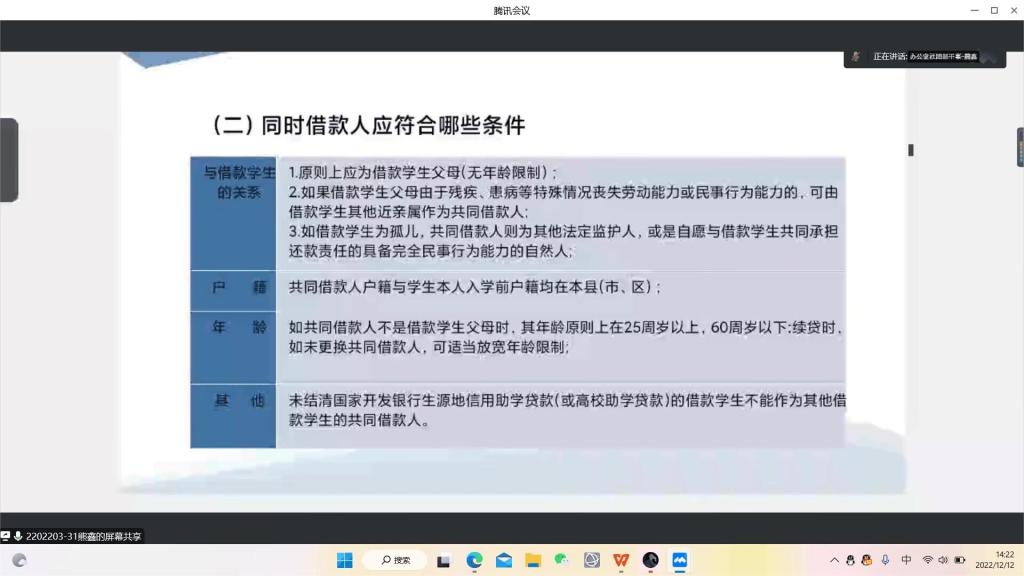Click the screen share icon beside 2202203-31
This screenshot has height=576, width=1024.
click(5, 536)
